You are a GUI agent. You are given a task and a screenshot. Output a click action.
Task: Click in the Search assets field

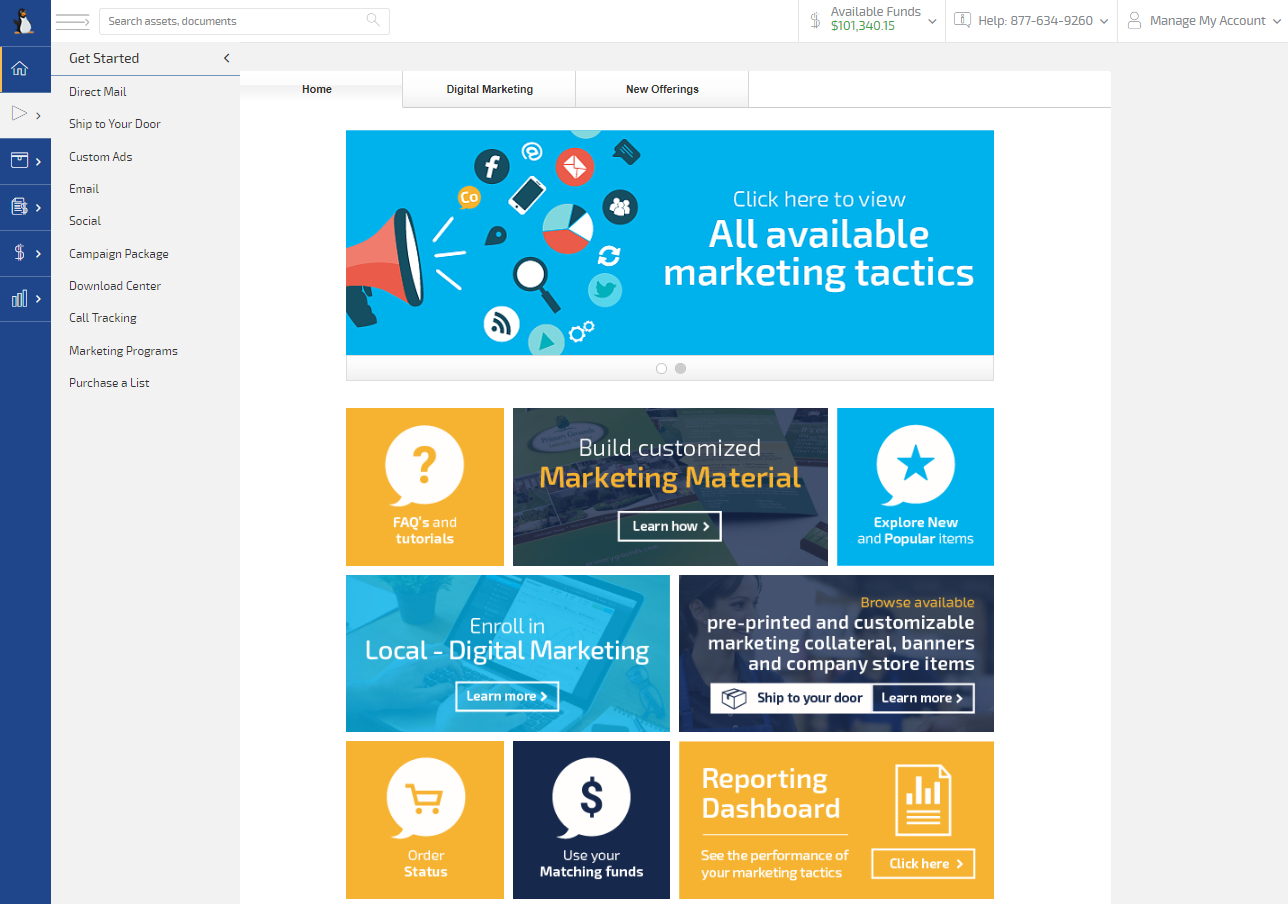[x=232, y=21]
